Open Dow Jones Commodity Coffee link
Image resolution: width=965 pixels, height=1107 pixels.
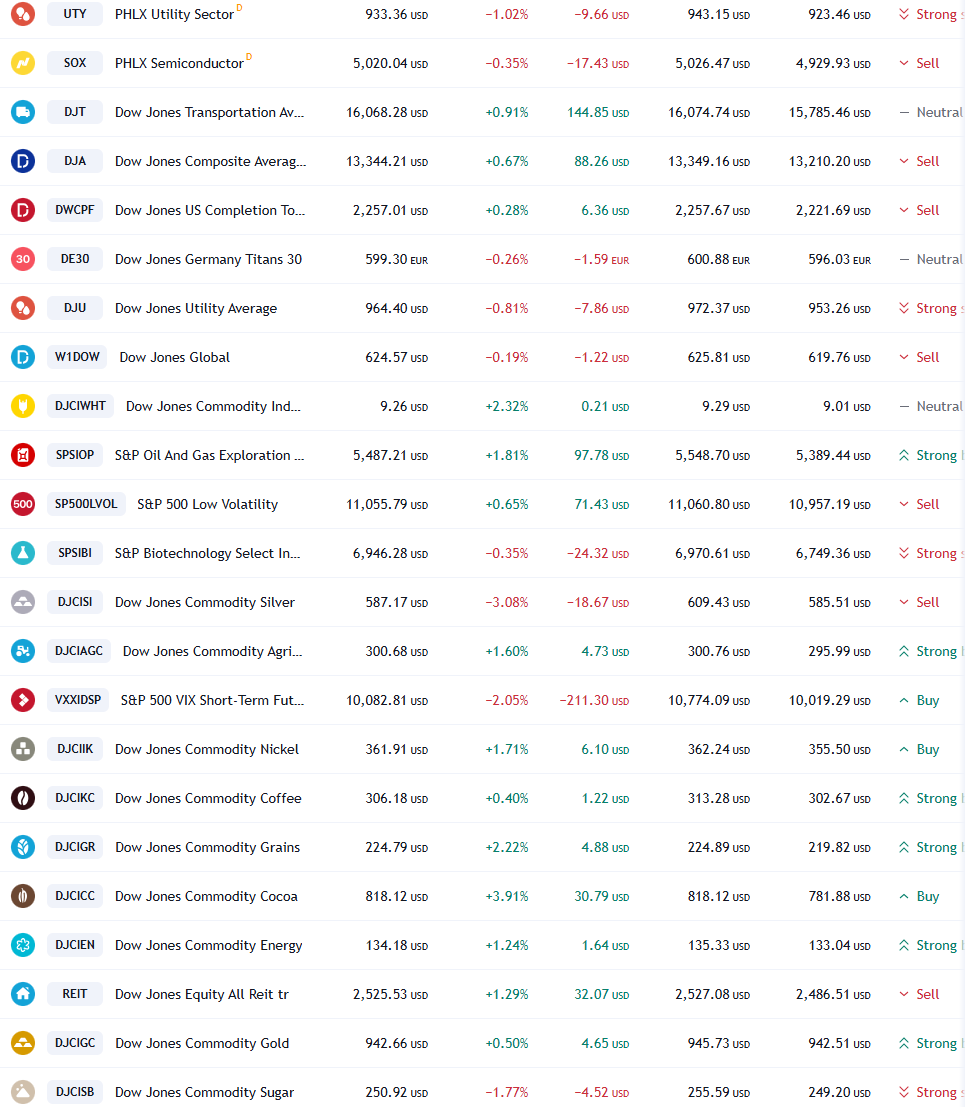pyautogui.click(x=208, y=798)
